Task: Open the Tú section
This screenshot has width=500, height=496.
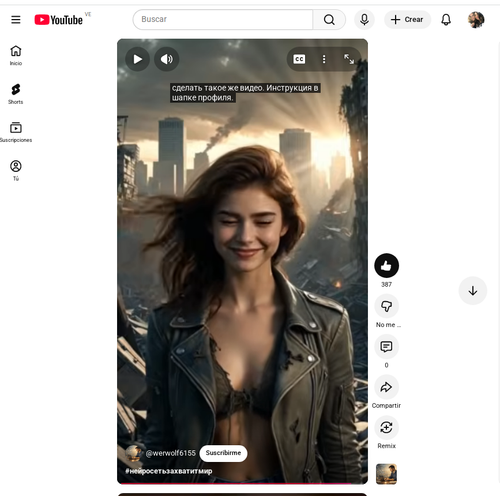Action: (16, 171)
